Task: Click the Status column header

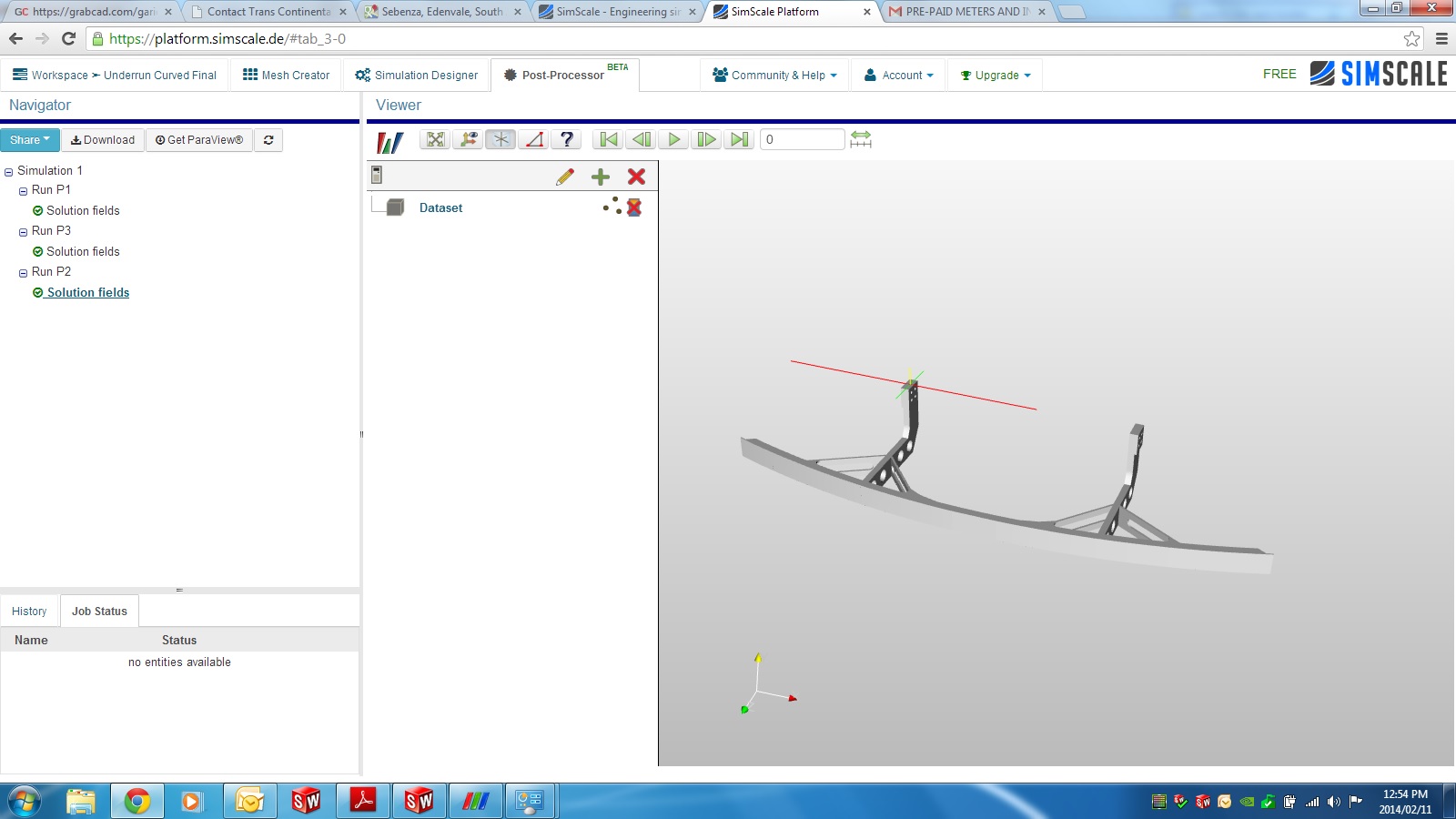Action: point(179,641)
